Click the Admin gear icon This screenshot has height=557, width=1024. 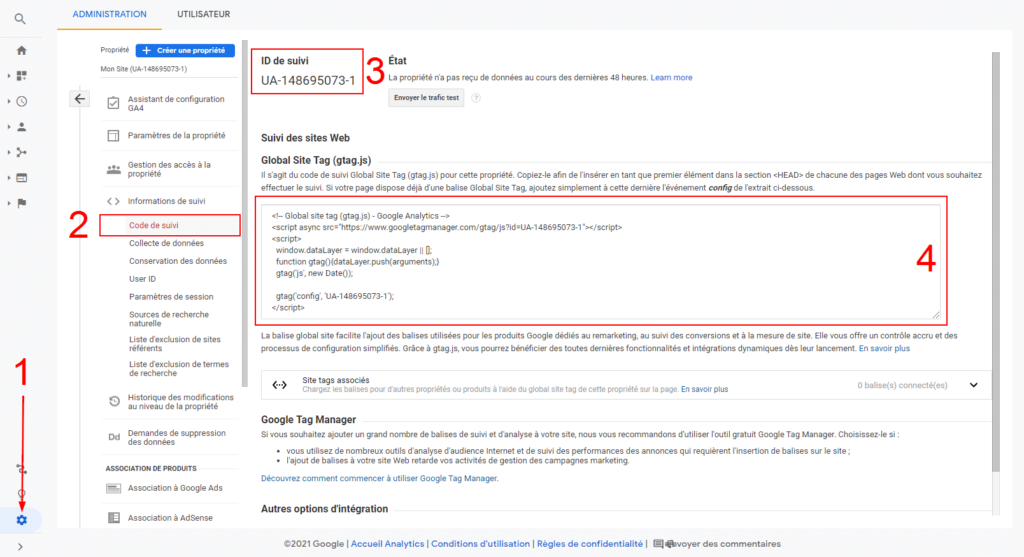(21, 520)
